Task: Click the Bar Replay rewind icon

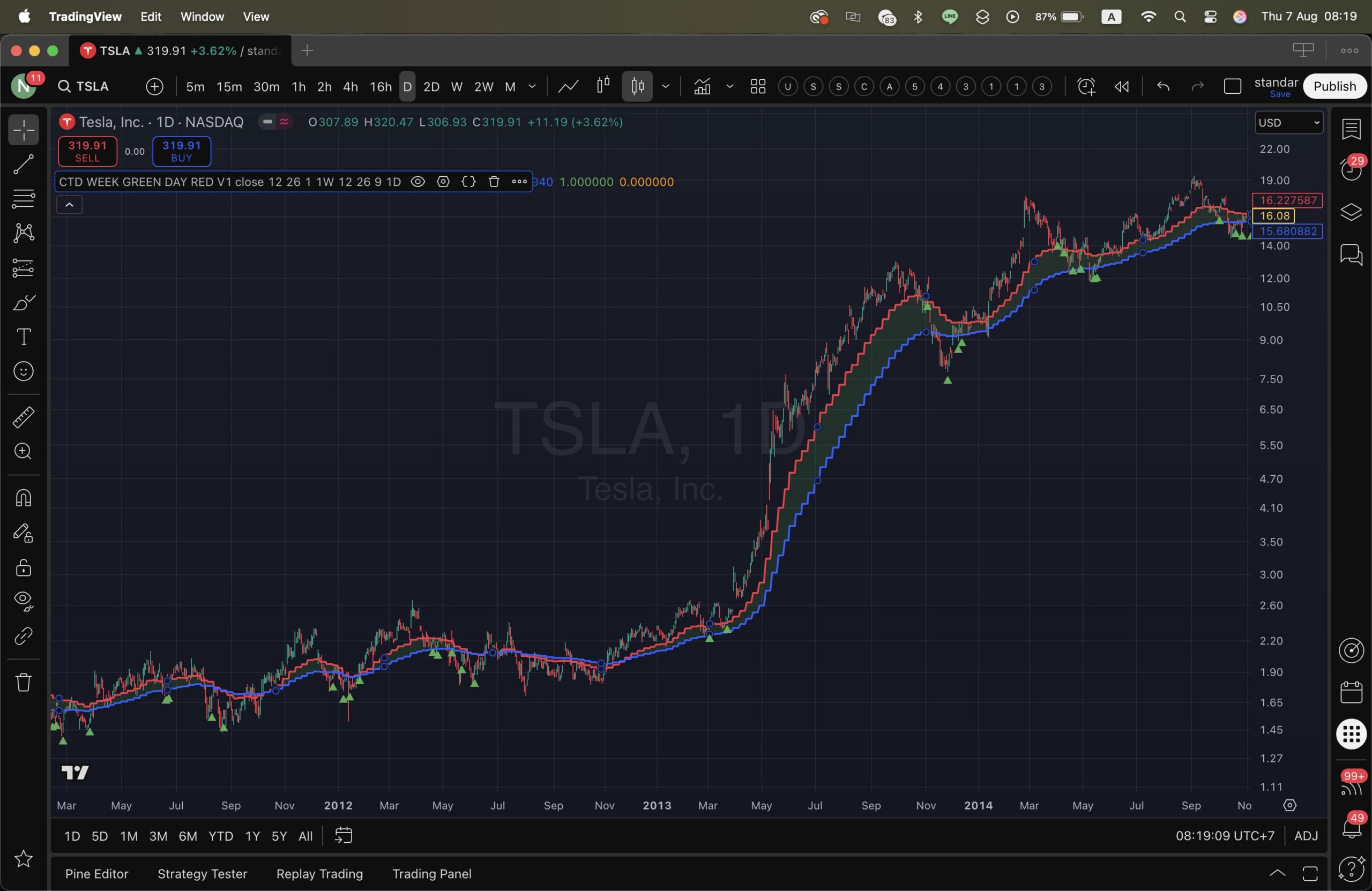Action: [x=1121, y=86]
